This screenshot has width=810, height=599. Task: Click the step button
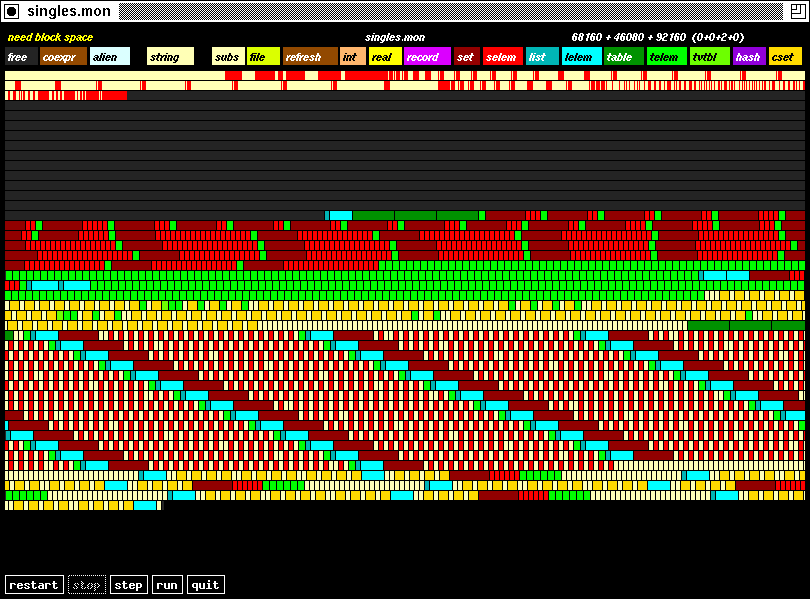[128, 585]
